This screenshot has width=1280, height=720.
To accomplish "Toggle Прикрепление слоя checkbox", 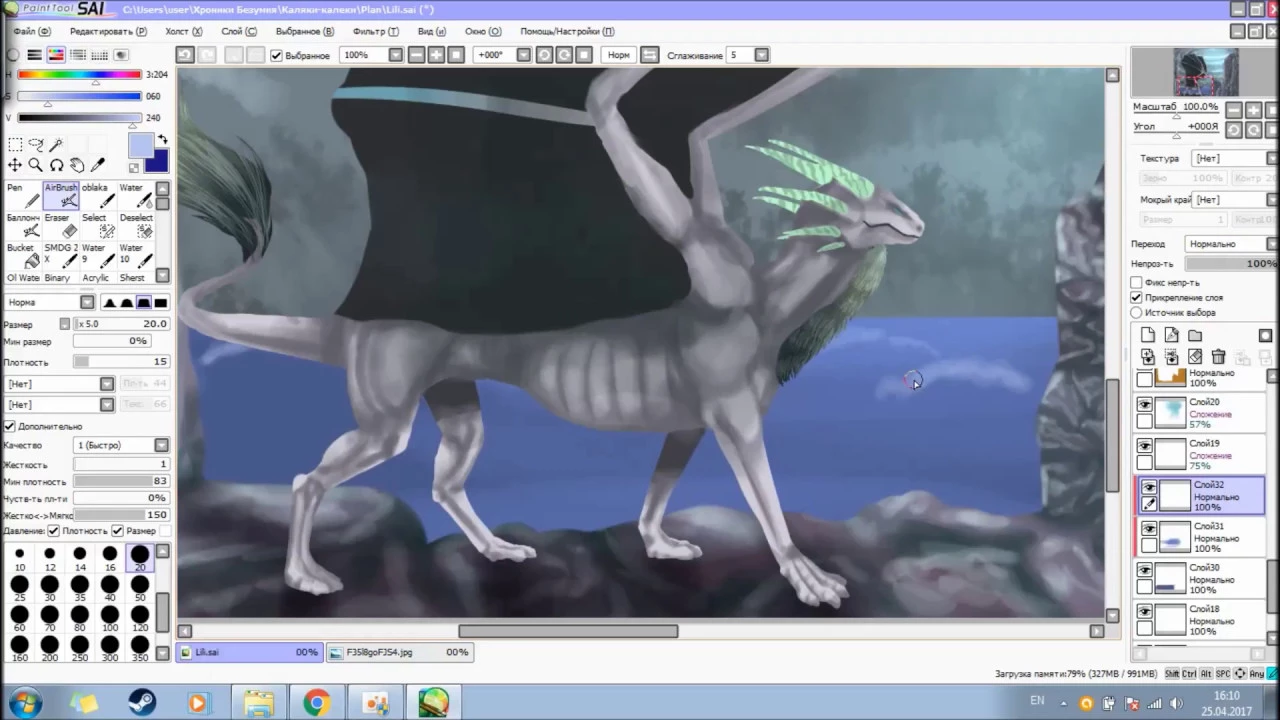I will click(1136, 298).
